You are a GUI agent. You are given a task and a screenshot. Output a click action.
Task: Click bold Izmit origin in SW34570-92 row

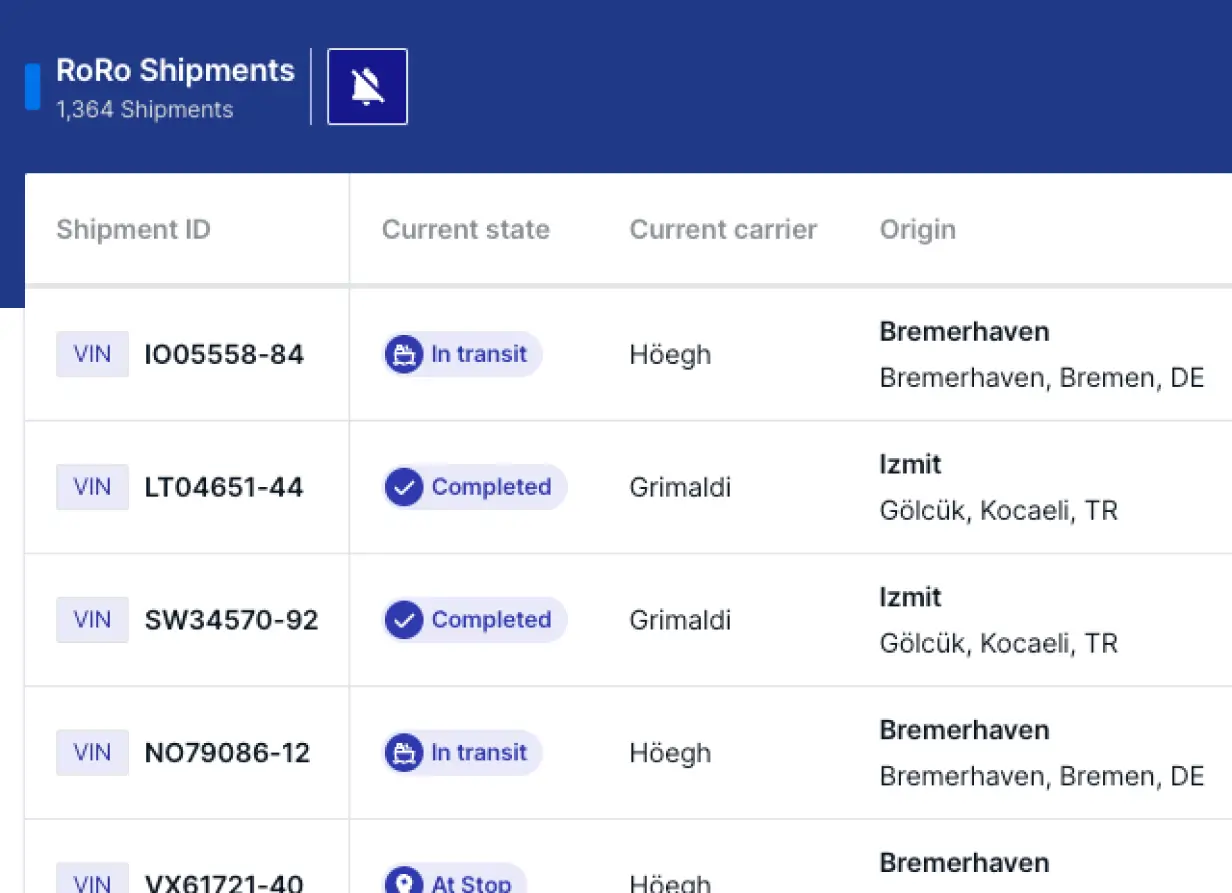911,597
